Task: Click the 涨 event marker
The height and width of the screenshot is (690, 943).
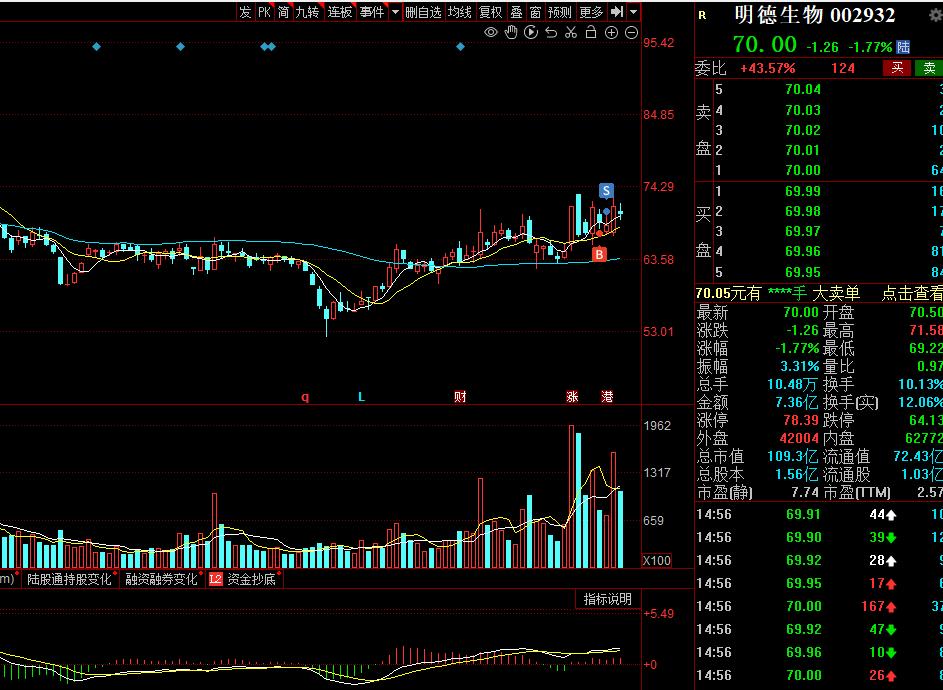Action: (x=572, y=396)
